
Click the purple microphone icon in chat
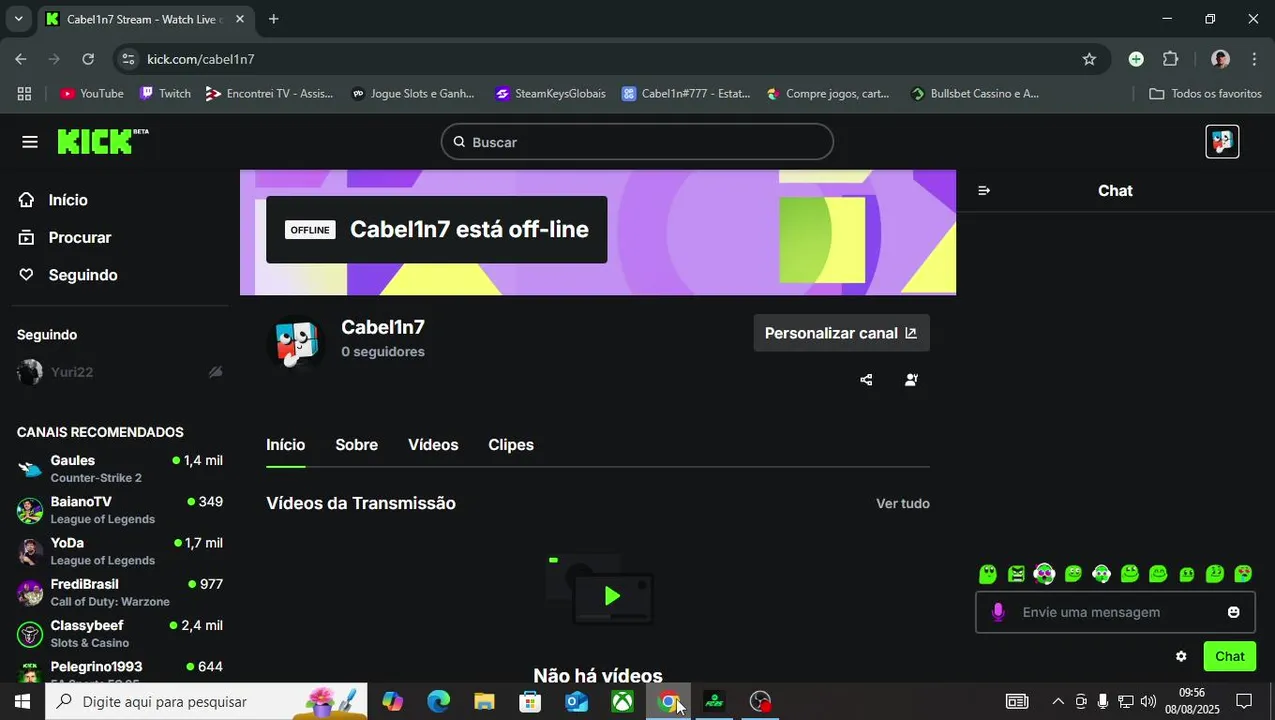pyautogui.click(x=997, y=612)
